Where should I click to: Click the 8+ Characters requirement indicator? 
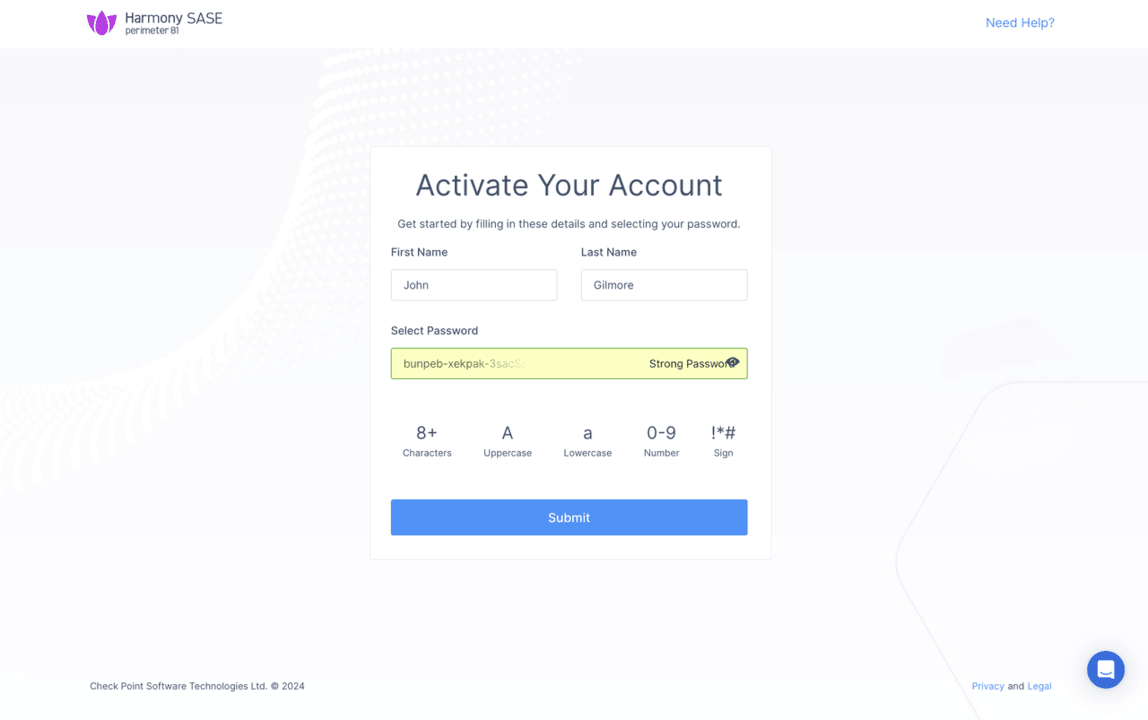(427, 440)
